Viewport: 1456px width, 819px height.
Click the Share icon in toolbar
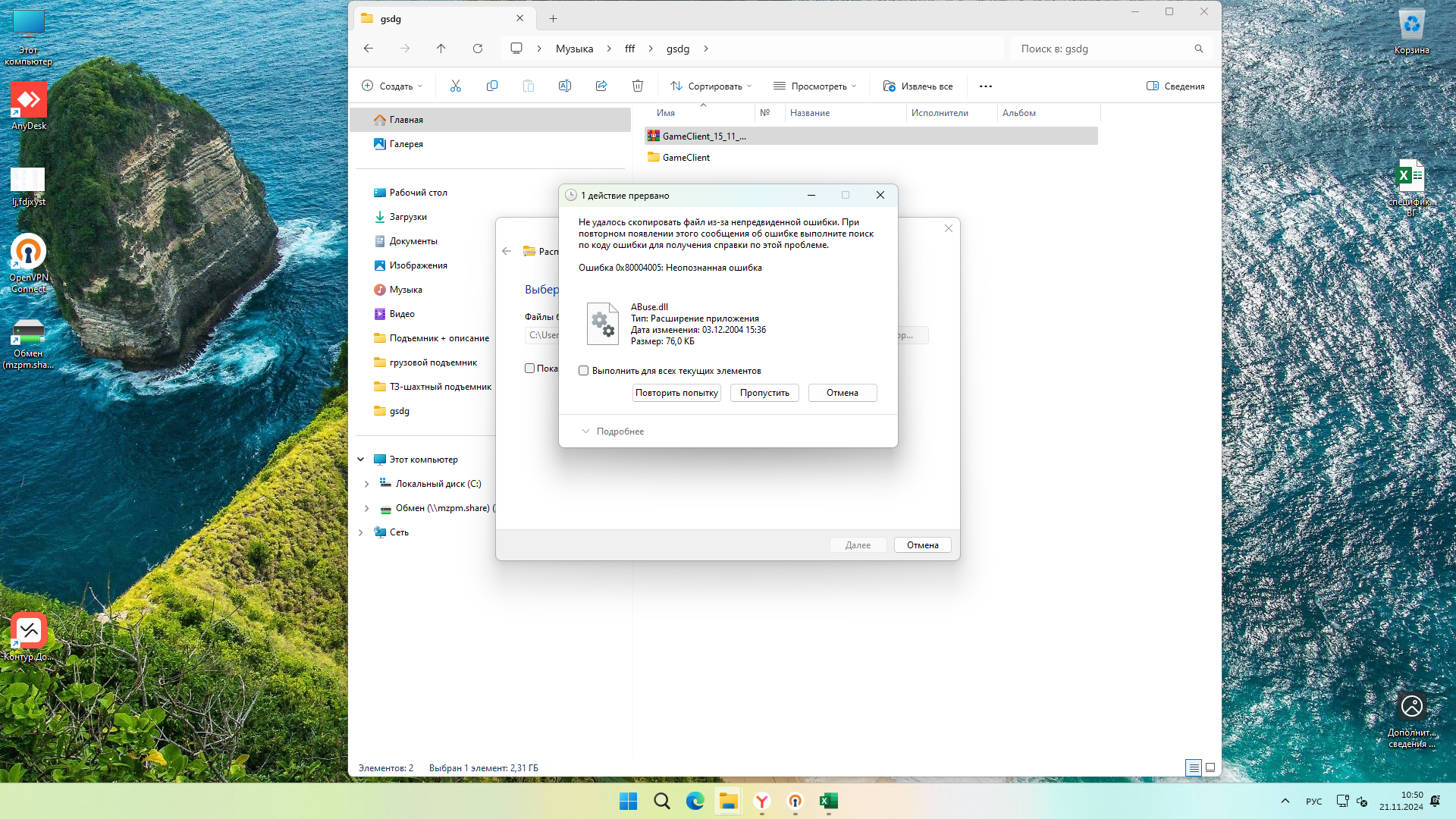point(601,86)
